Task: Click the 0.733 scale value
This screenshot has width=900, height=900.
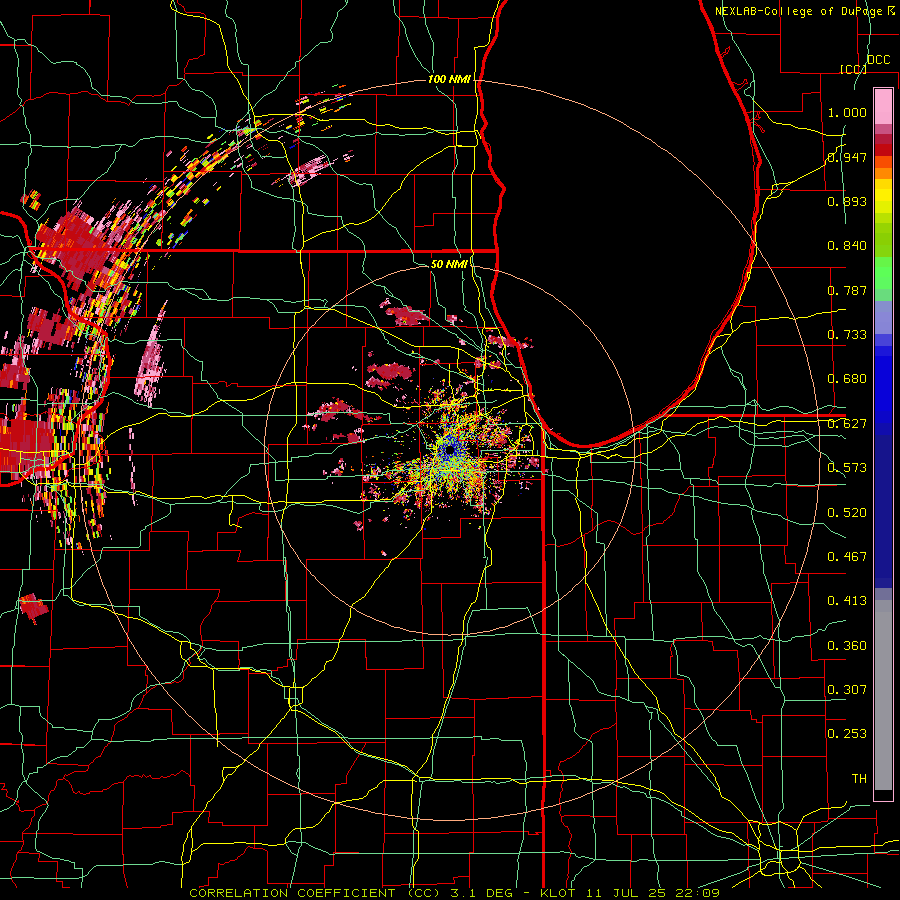Action: 847,335
